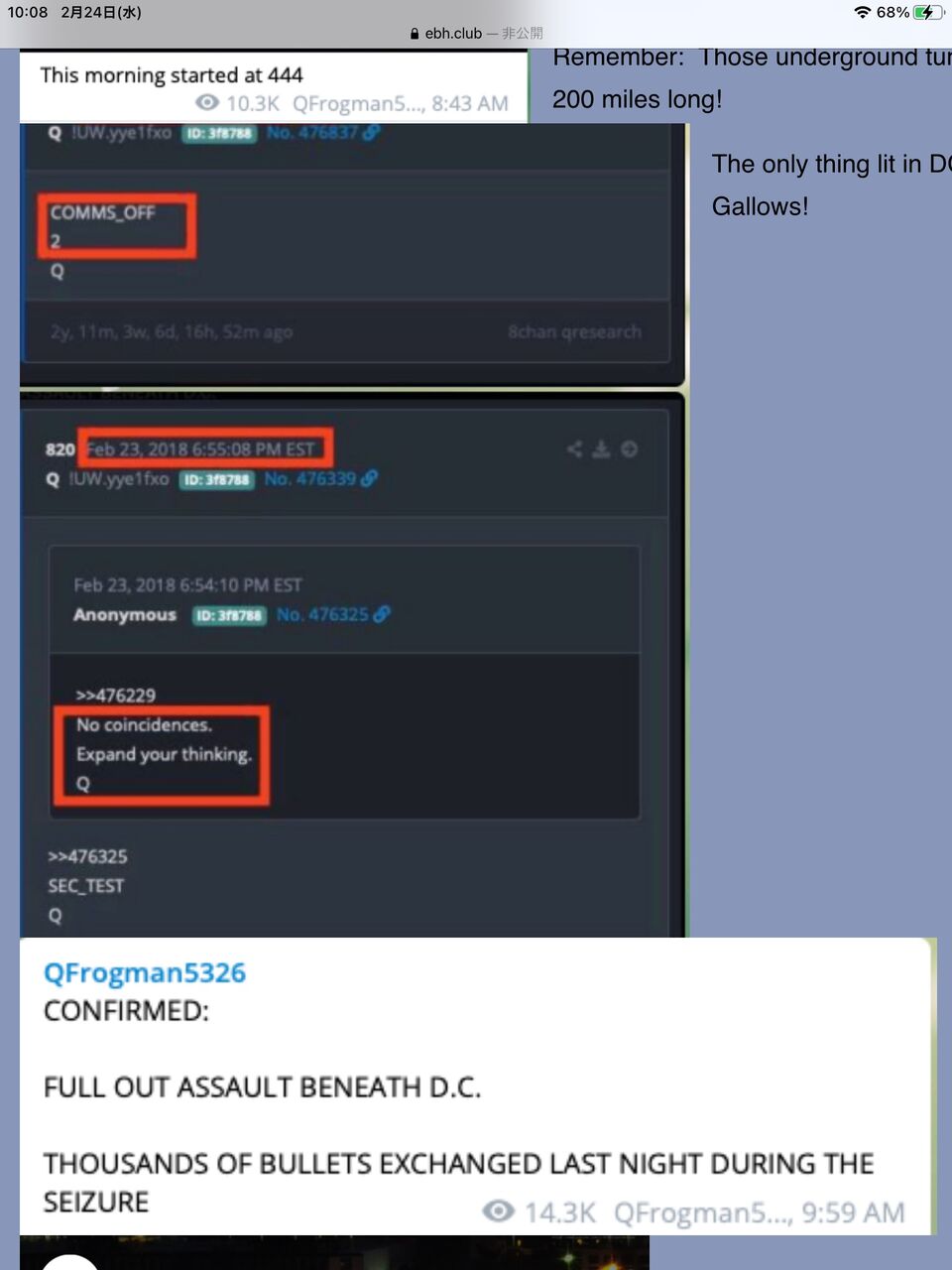Open post number No. 476339 link

310,478
